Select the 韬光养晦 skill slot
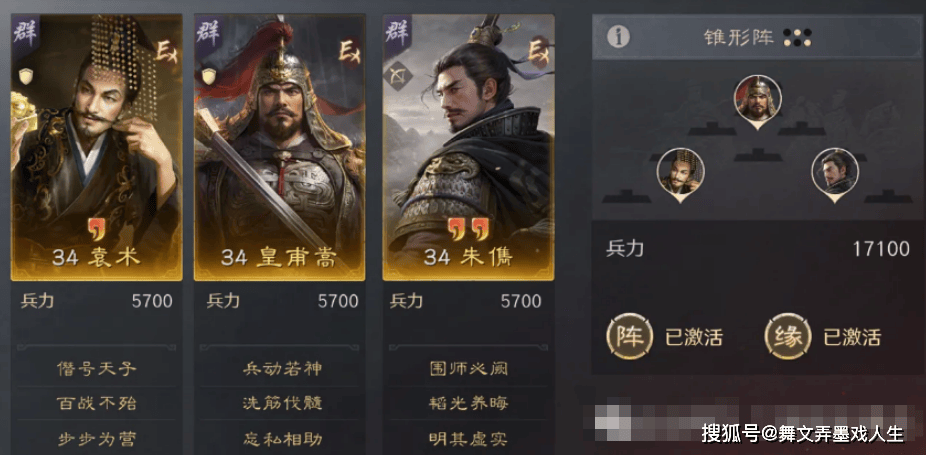The image size is (926, 455). tap(468, 404)
